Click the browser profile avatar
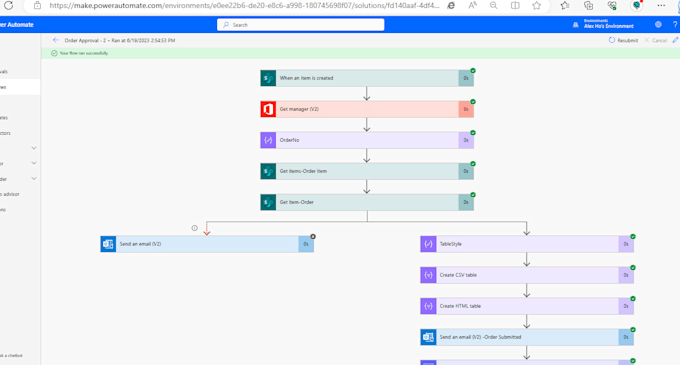The height and width of the screenshot is (365, 680). [x=636, y=6]
